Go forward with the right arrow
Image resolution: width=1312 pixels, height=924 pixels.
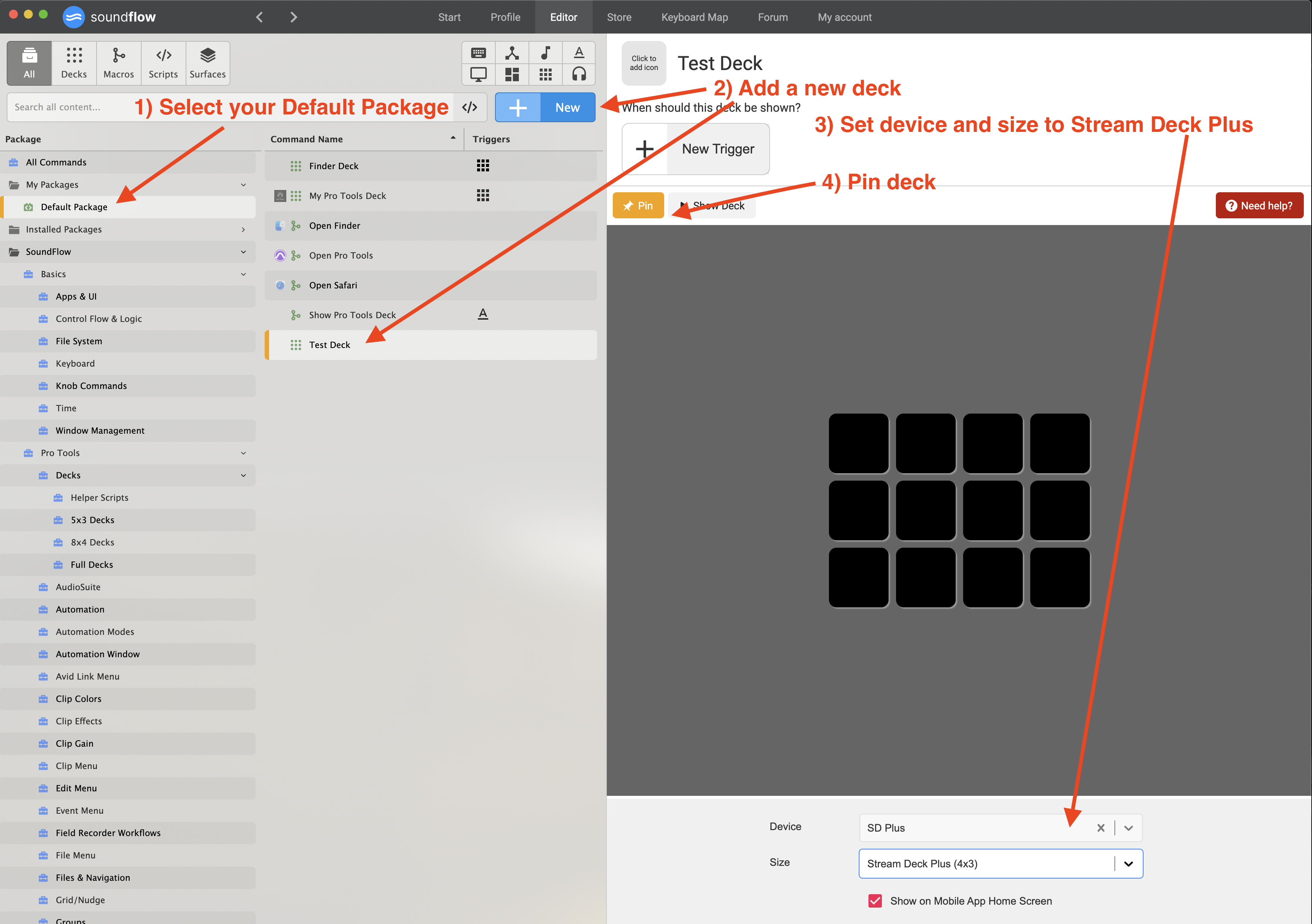coord(294,17)
